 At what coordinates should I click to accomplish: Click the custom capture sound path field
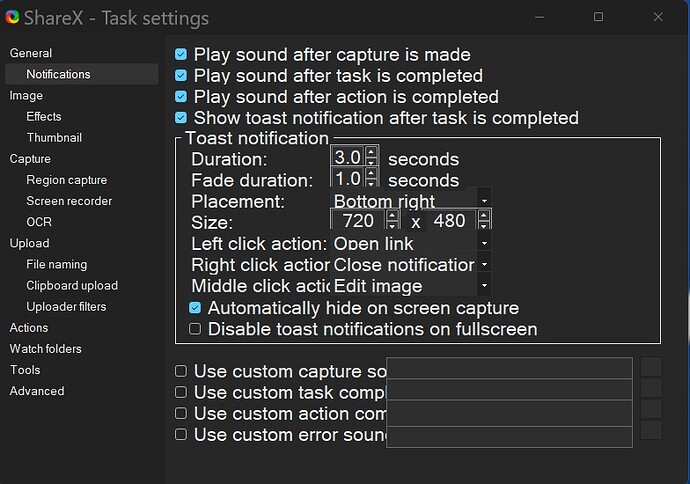pyautogui.click(x=510, y=368)
